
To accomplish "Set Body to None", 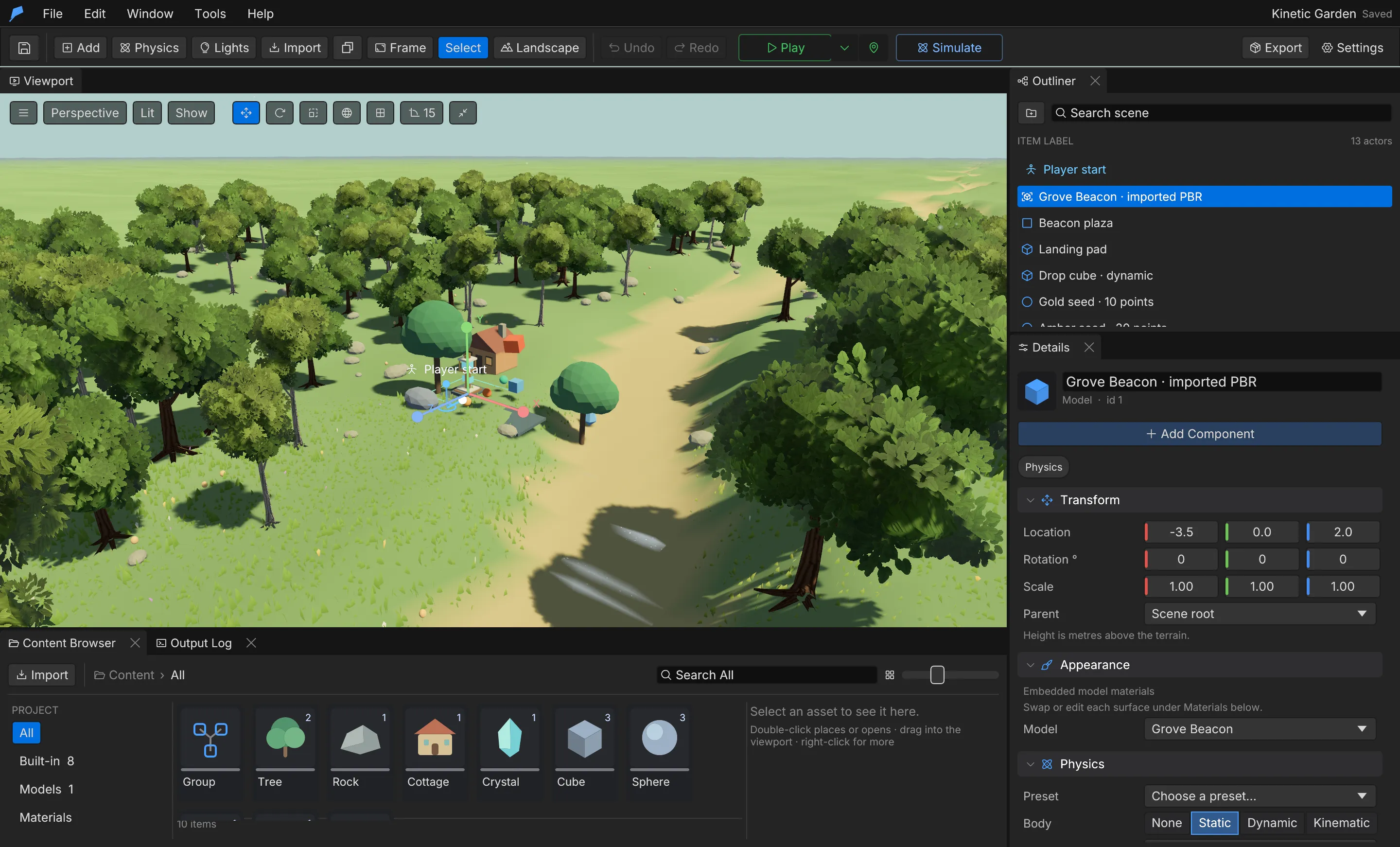I will (x=1167, y=823).
